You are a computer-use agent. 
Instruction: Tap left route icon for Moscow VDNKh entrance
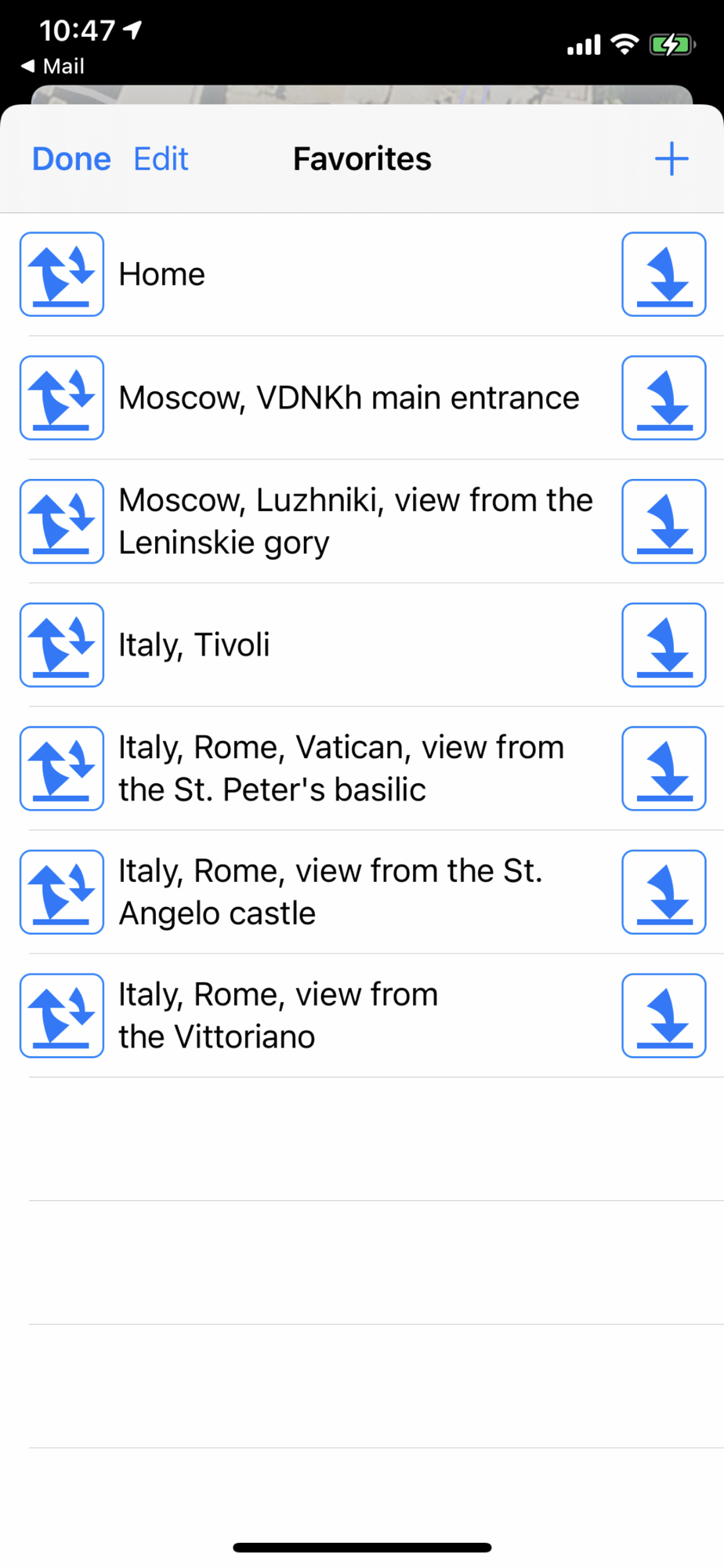[62, 397]
